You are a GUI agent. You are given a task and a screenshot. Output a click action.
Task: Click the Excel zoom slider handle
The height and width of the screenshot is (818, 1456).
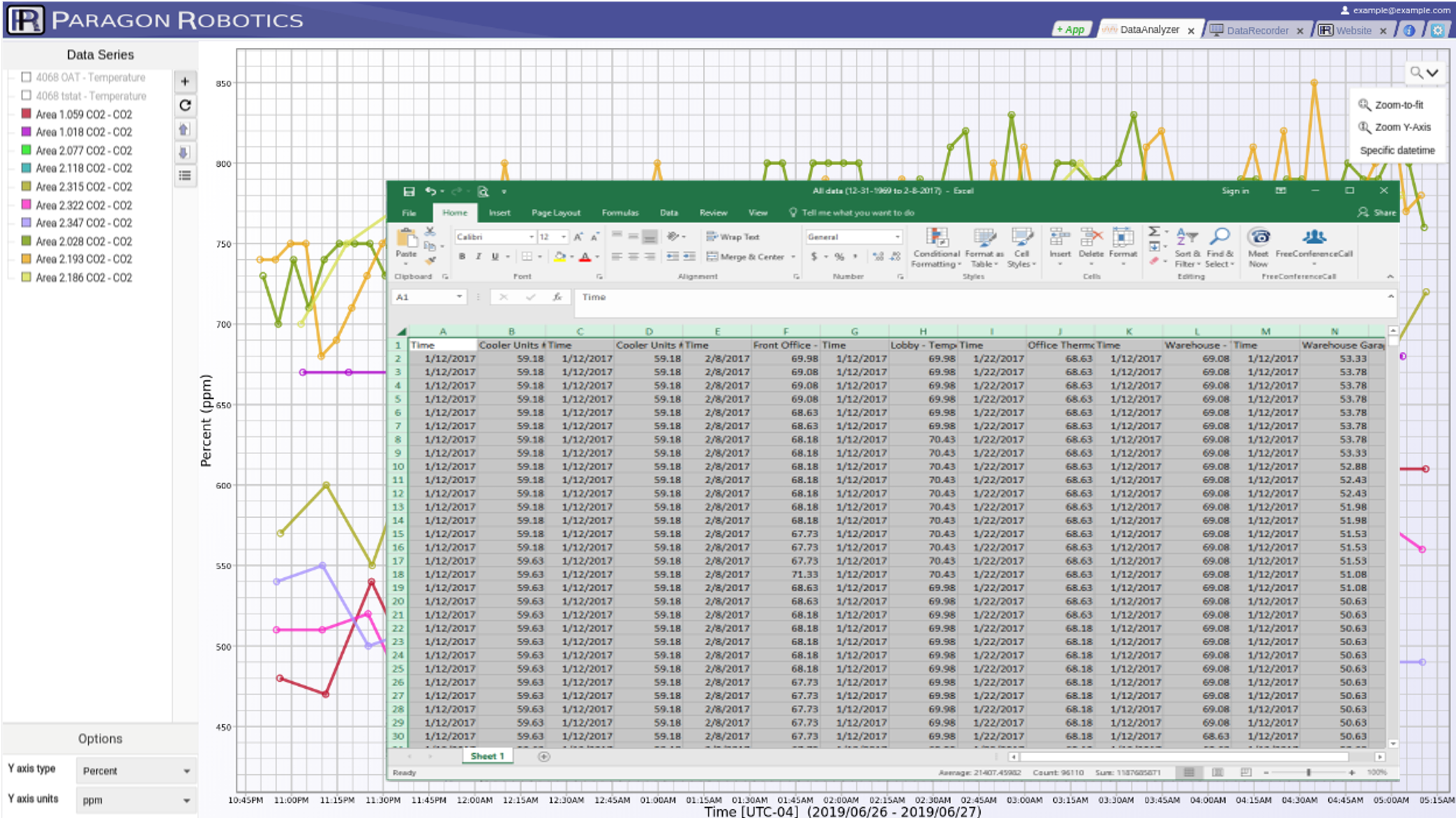[1308, 773]
